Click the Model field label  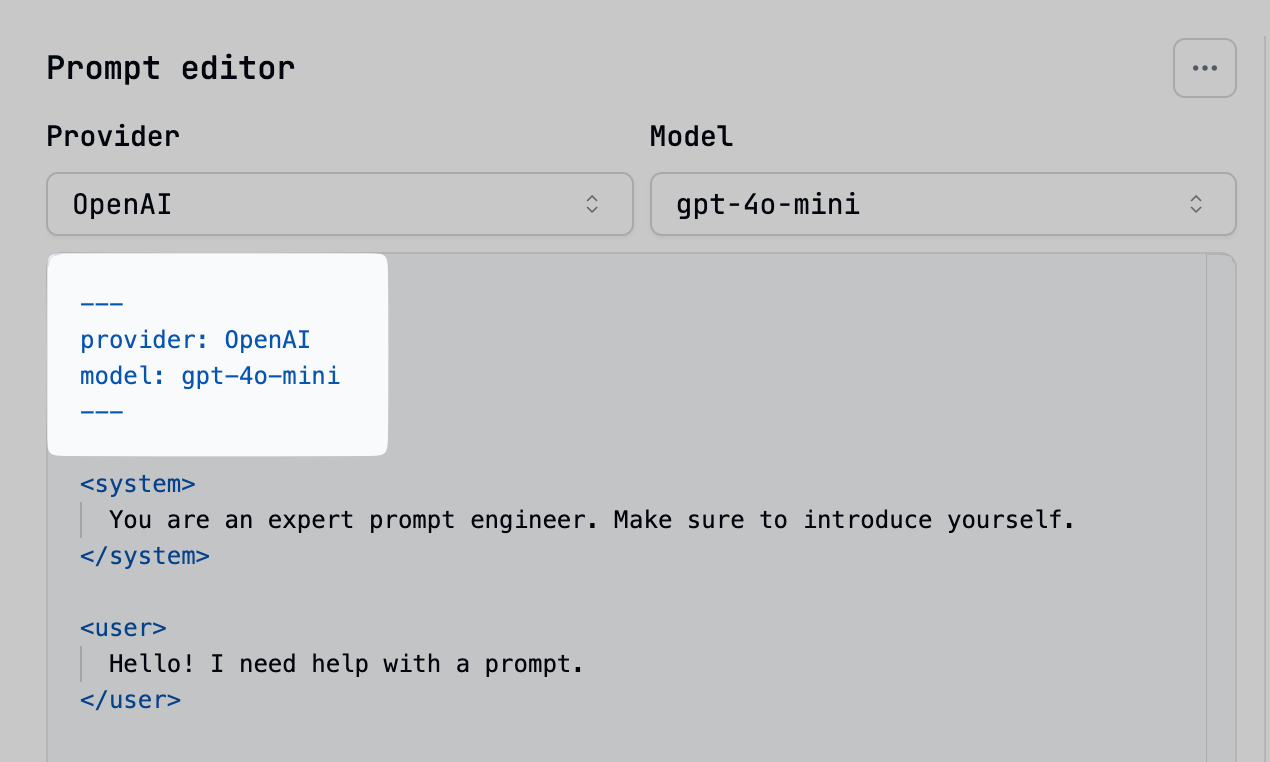click(x=691, y=136)
